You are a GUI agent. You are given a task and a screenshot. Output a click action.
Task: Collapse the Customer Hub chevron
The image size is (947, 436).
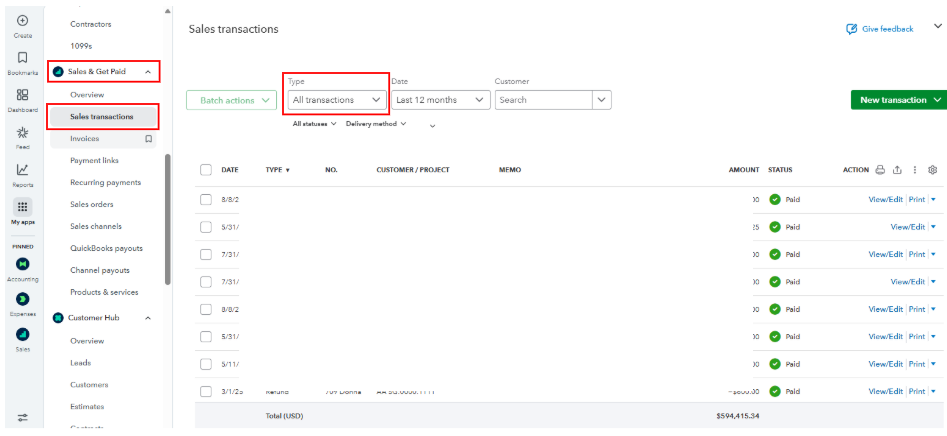click(x=148, y=318)
